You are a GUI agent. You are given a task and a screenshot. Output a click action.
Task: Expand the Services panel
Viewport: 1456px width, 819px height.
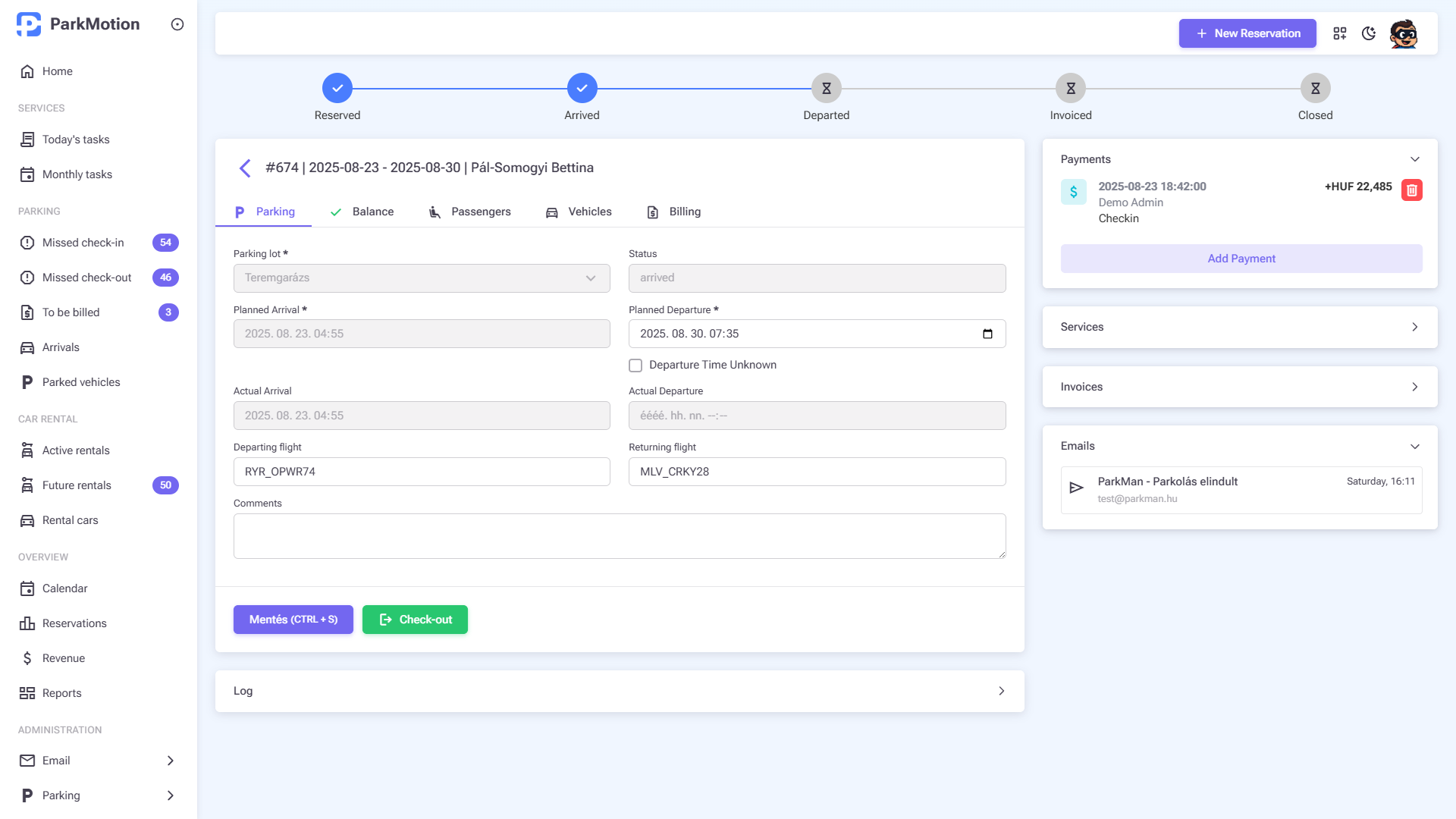pos(1414,327)
